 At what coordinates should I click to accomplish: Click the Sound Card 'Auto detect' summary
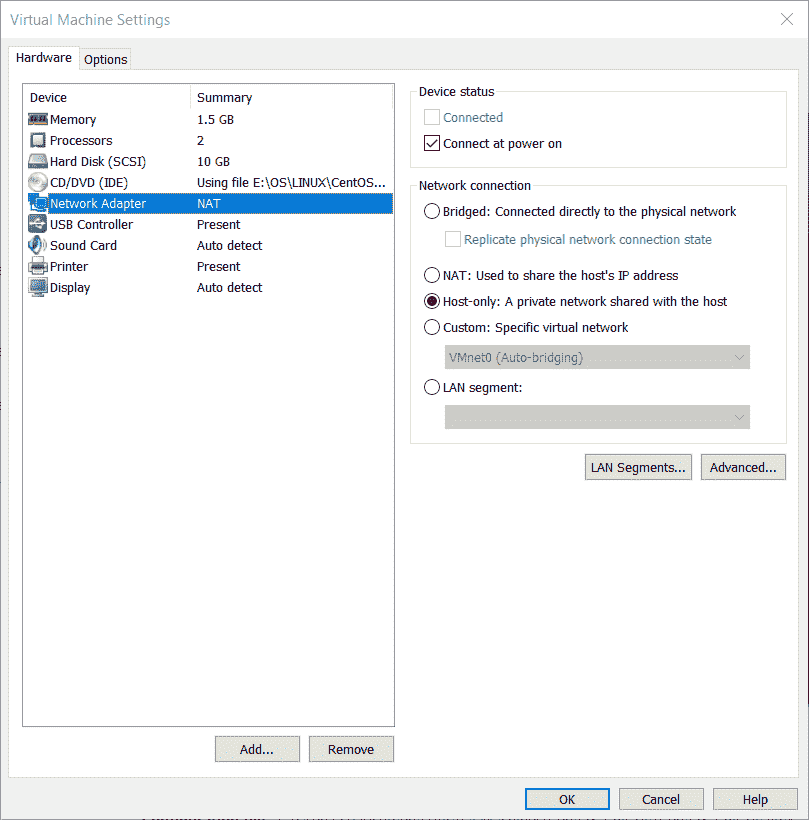pyautogui.click(x=229, y=245)
